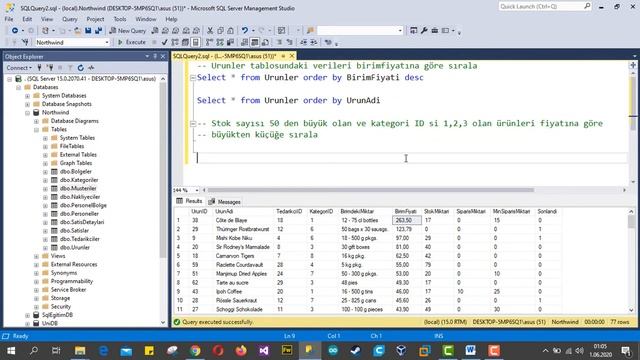Click the BirimFiyati column header

(406, 211)
